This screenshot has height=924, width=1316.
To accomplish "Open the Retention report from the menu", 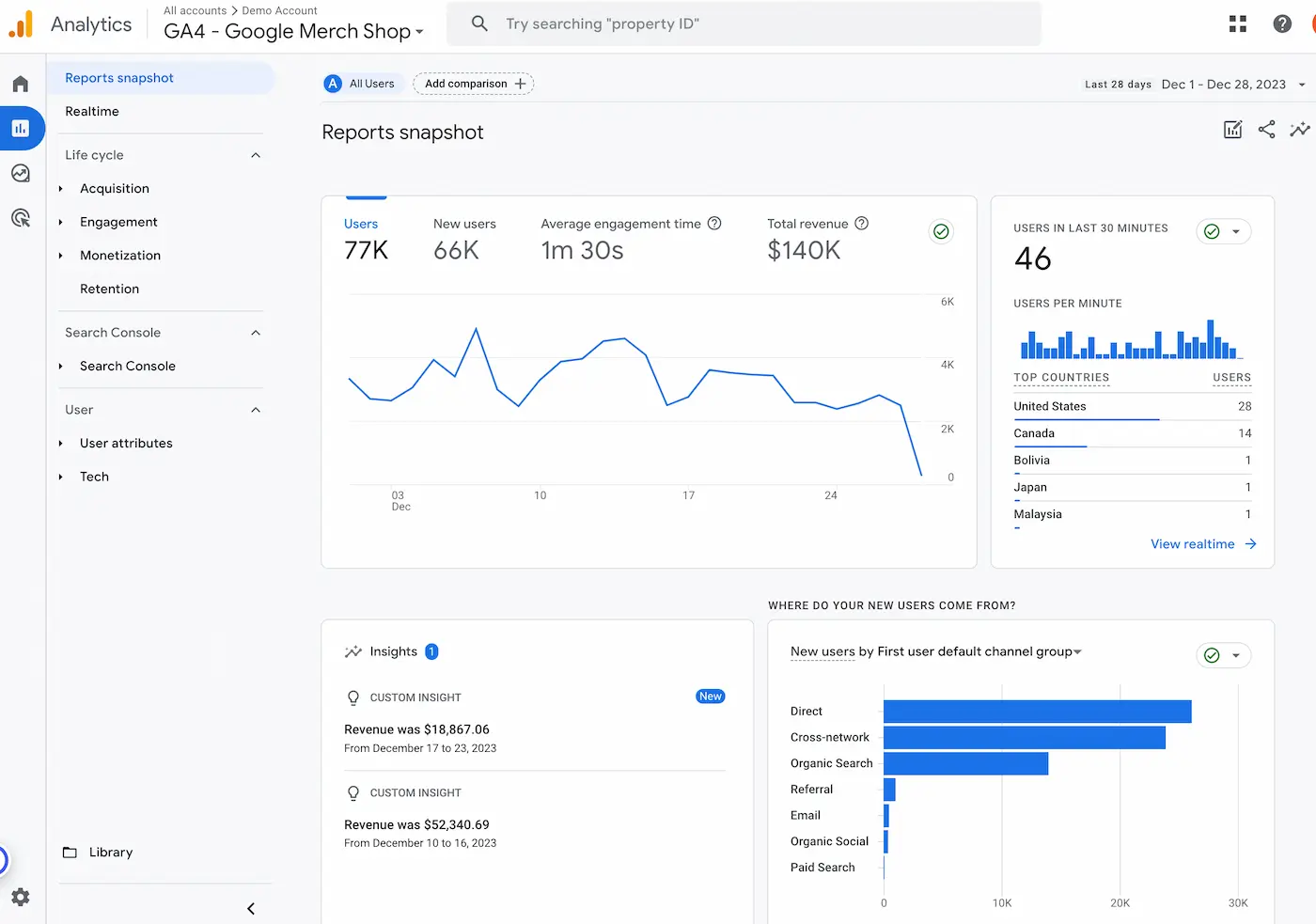I will 110,289.
